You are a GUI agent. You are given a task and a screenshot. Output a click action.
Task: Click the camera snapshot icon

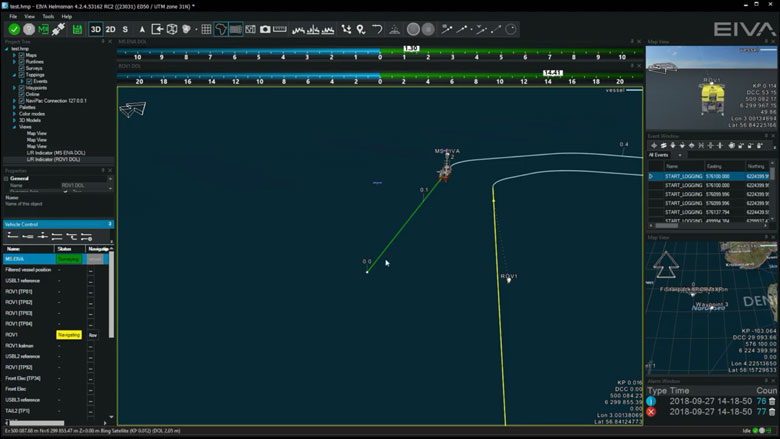(x=266, y=29)
